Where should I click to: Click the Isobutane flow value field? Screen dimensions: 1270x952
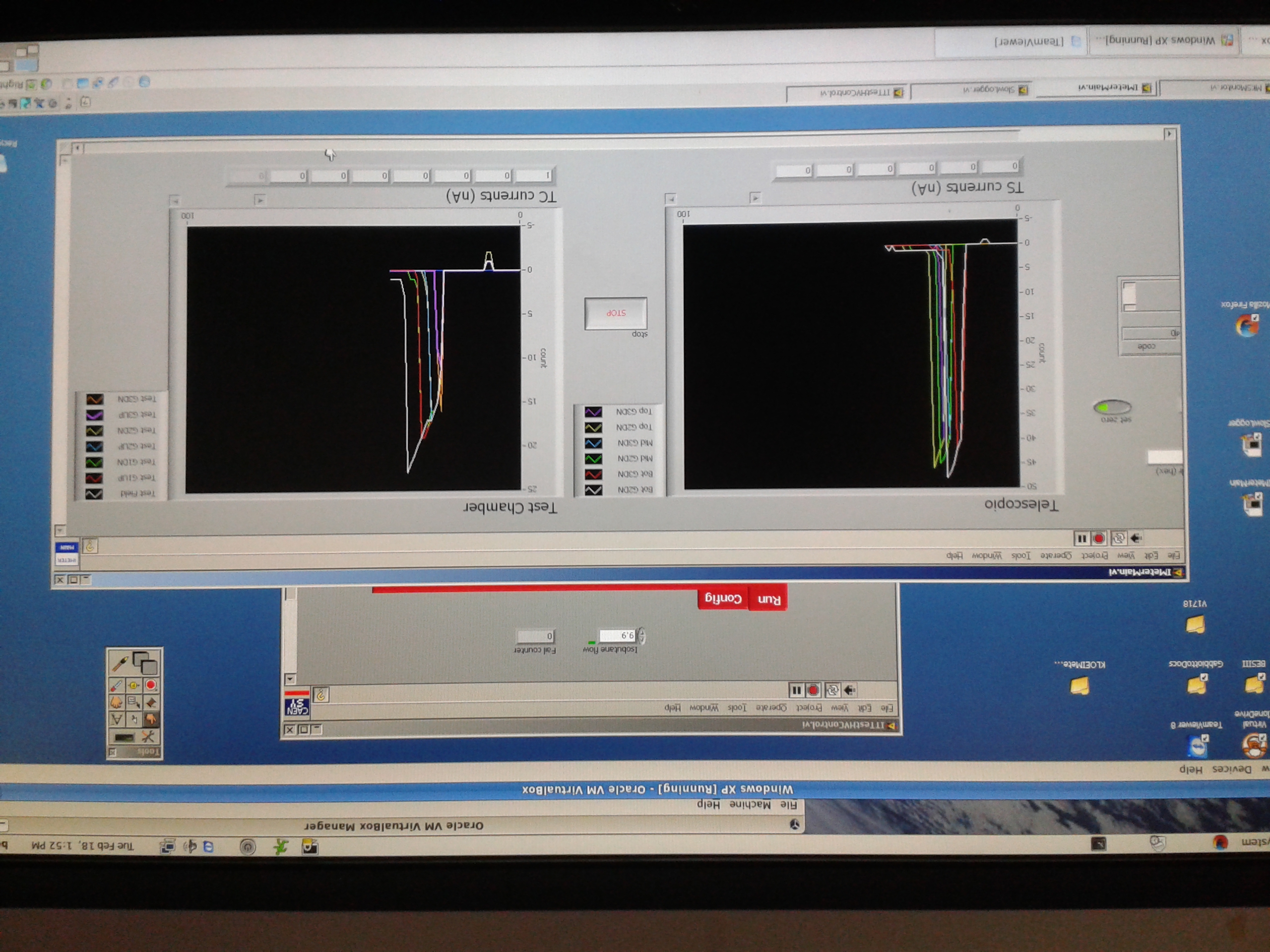[617, 635]
